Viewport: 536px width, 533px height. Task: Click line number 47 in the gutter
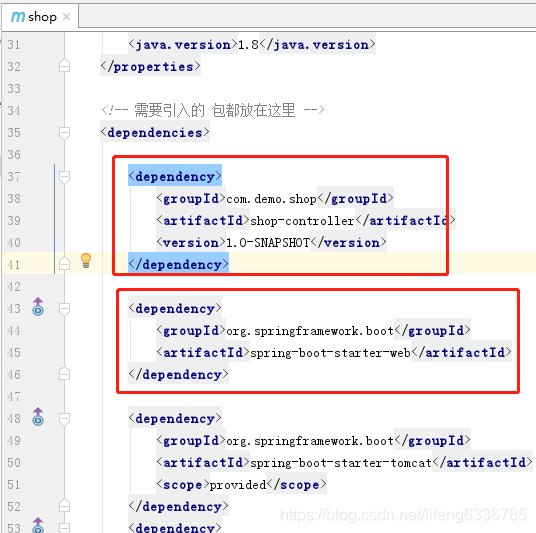click(14, 397)
